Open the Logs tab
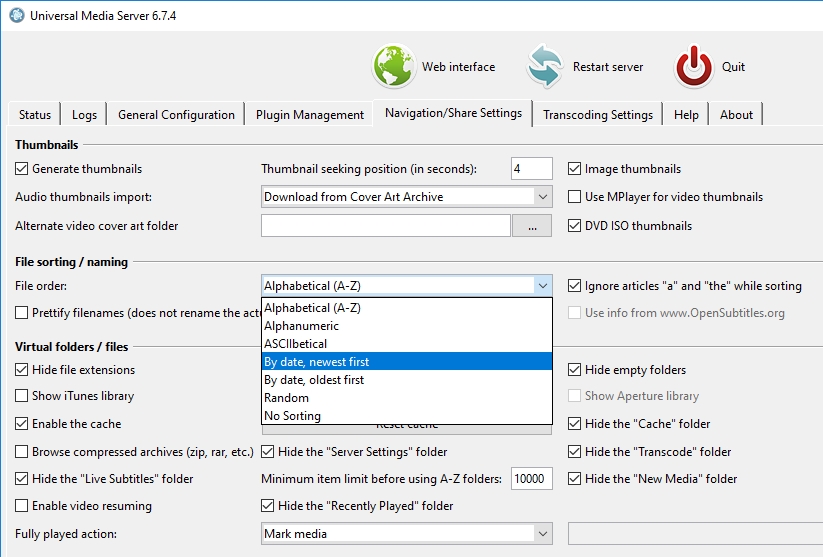The width and height of the screenshot is (823, 557). 84,114
